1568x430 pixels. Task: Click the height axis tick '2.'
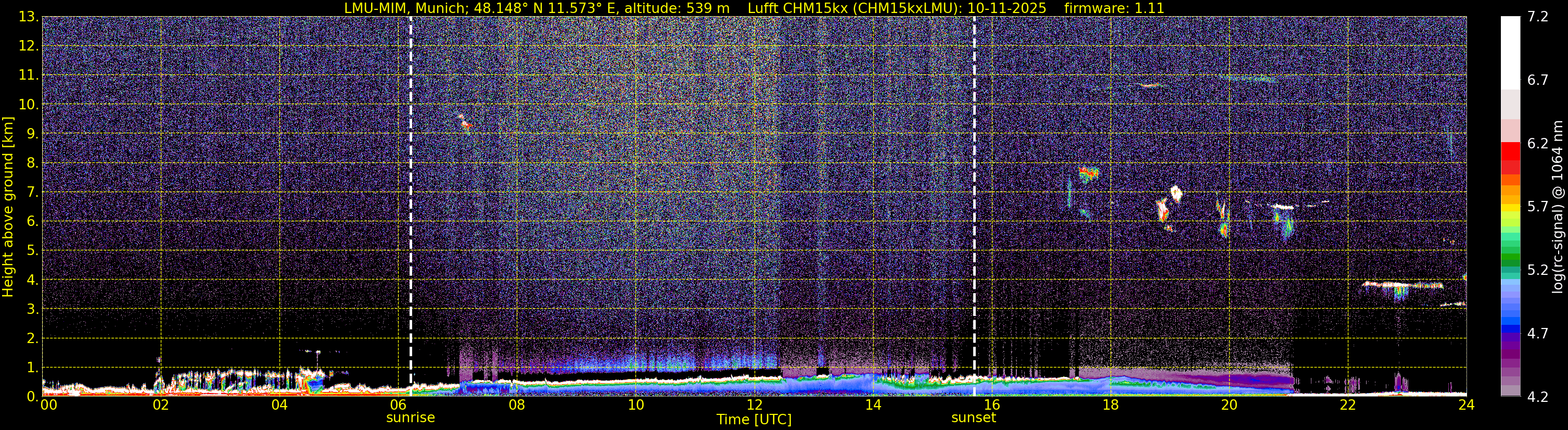32,339
